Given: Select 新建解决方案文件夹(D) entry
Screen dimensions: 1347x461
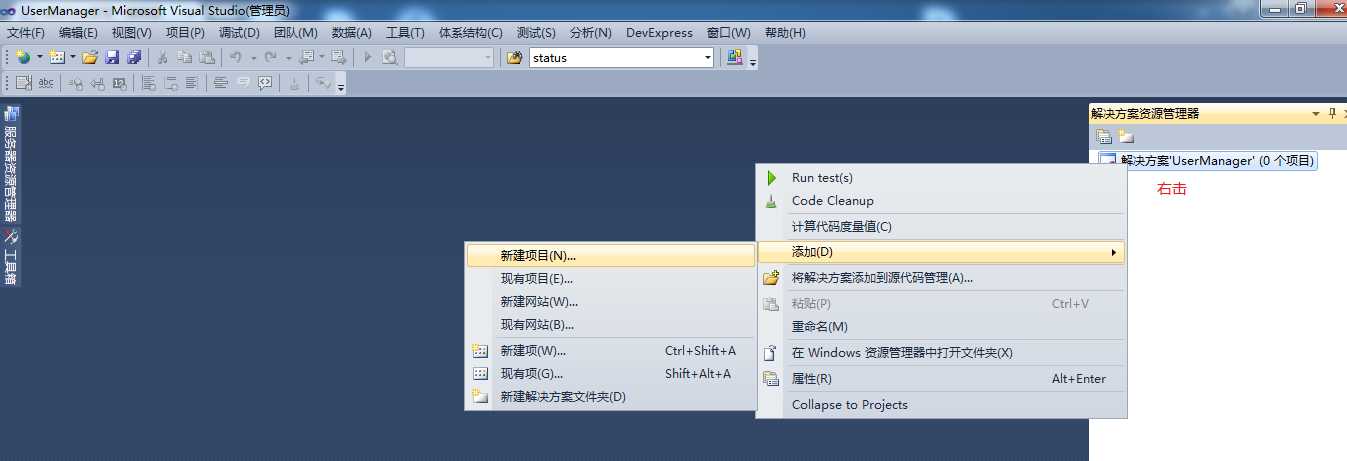Looking at the screenshot, I should point(611,397).
